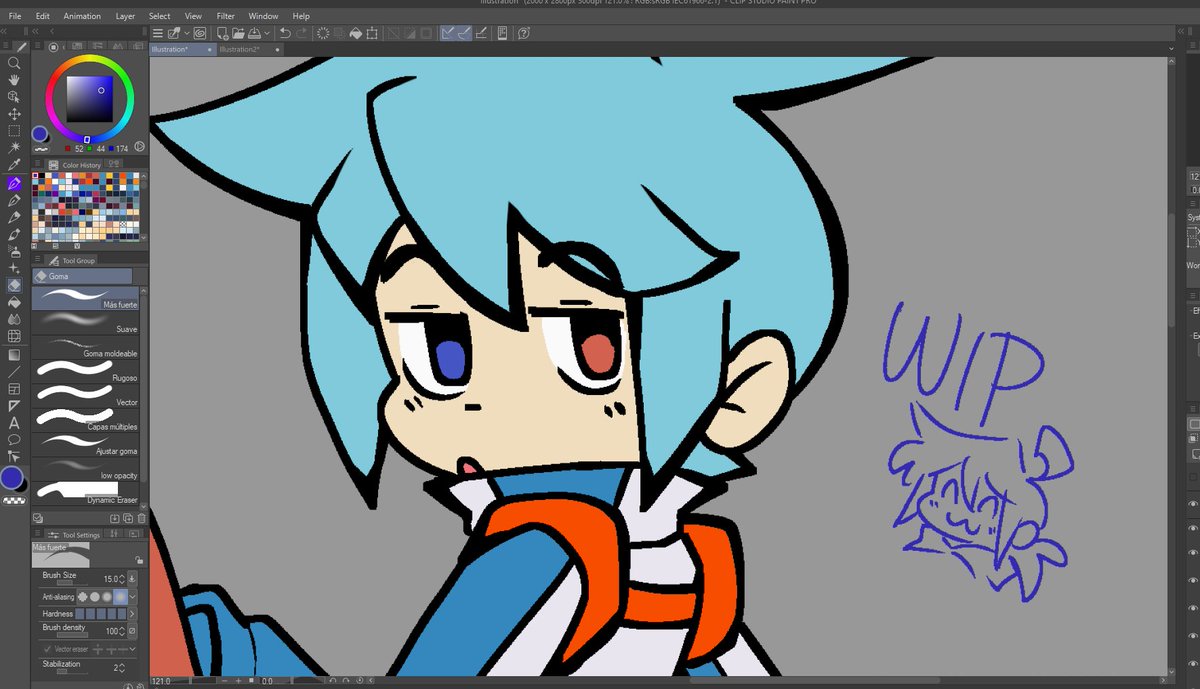Viewport: 1200px width, 689px height.
Task: Open the Tool Group panel menu
Action: click(38, 260)
